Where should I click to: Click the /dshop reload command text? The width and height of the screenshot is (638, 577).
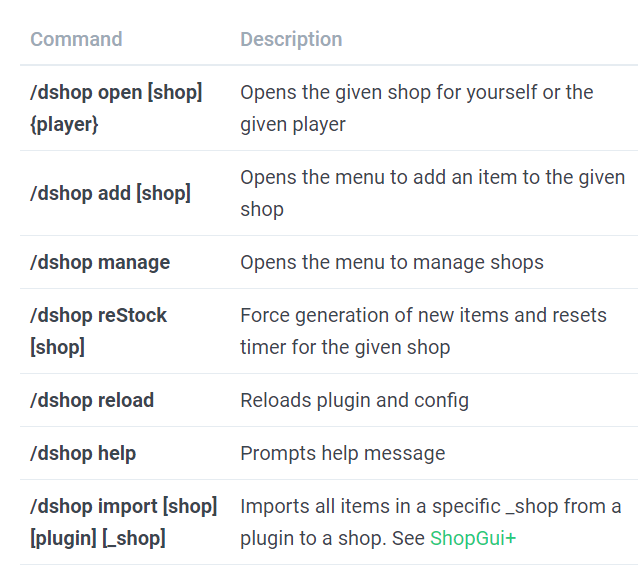[92, 400]
